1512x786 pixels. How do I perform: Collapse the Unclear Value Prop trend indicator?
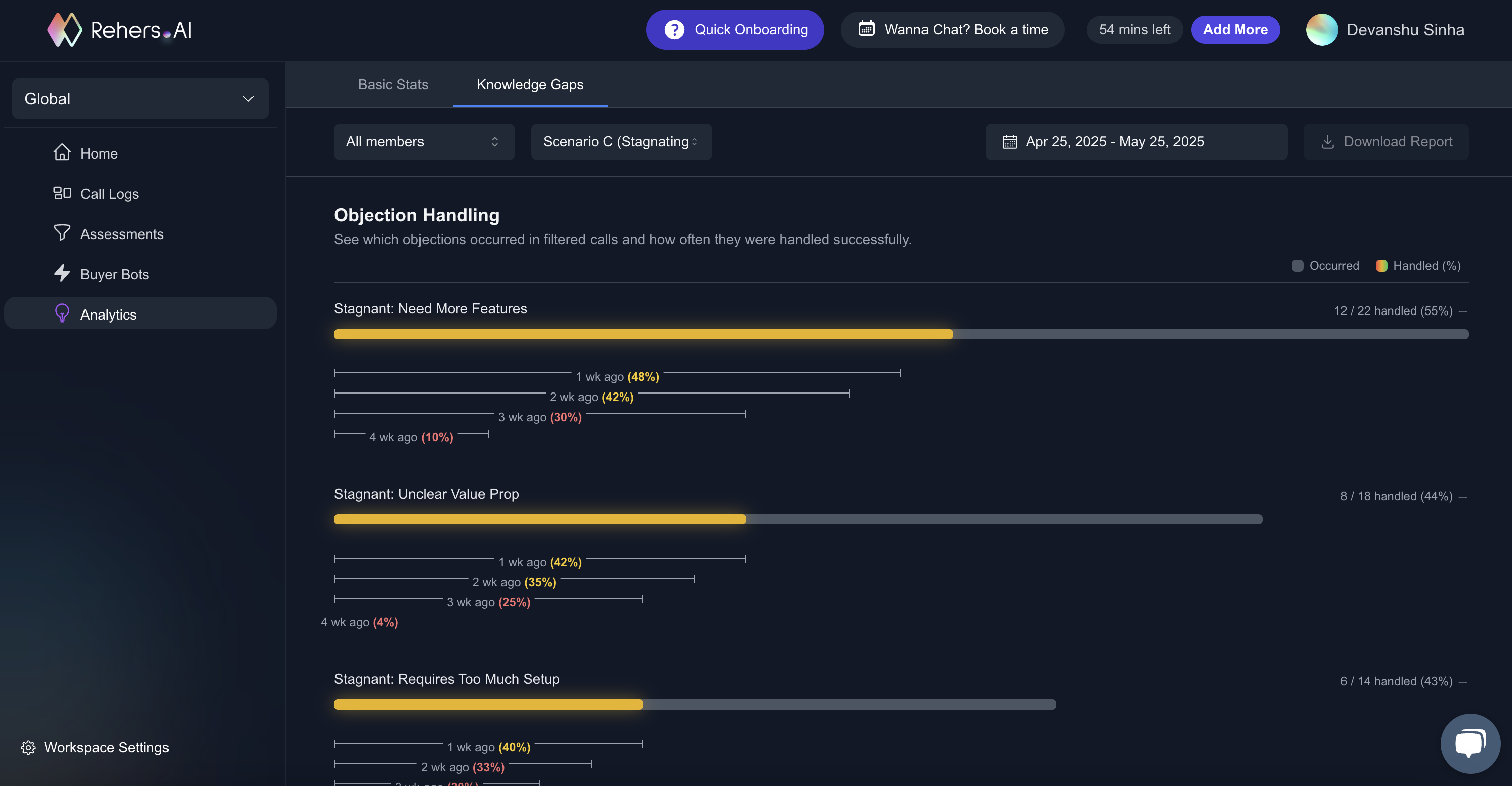click(x=1463, y=497)
